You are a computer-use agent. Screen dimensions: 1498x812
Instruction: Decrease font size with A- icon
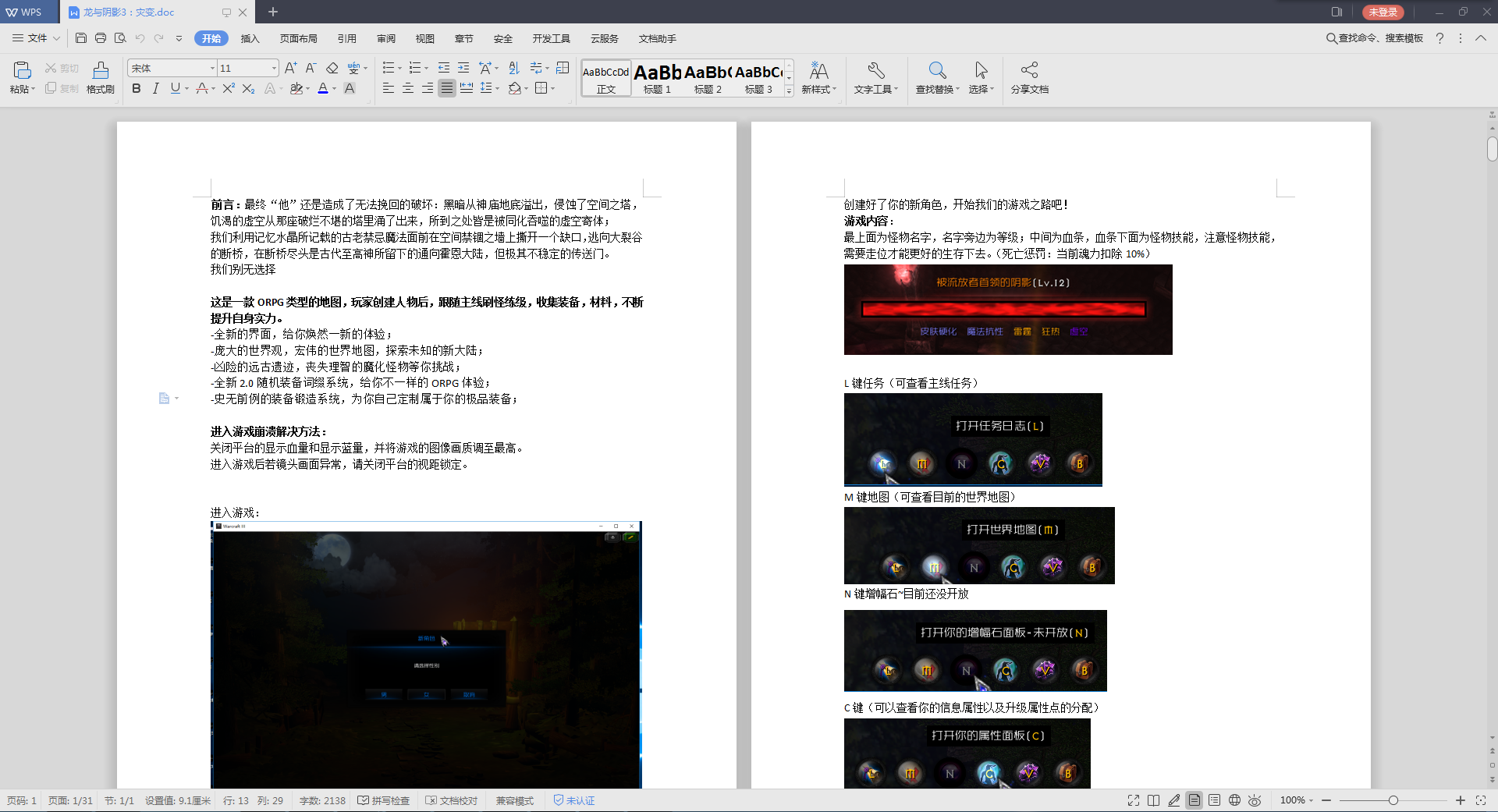click(x=311, y=68)
